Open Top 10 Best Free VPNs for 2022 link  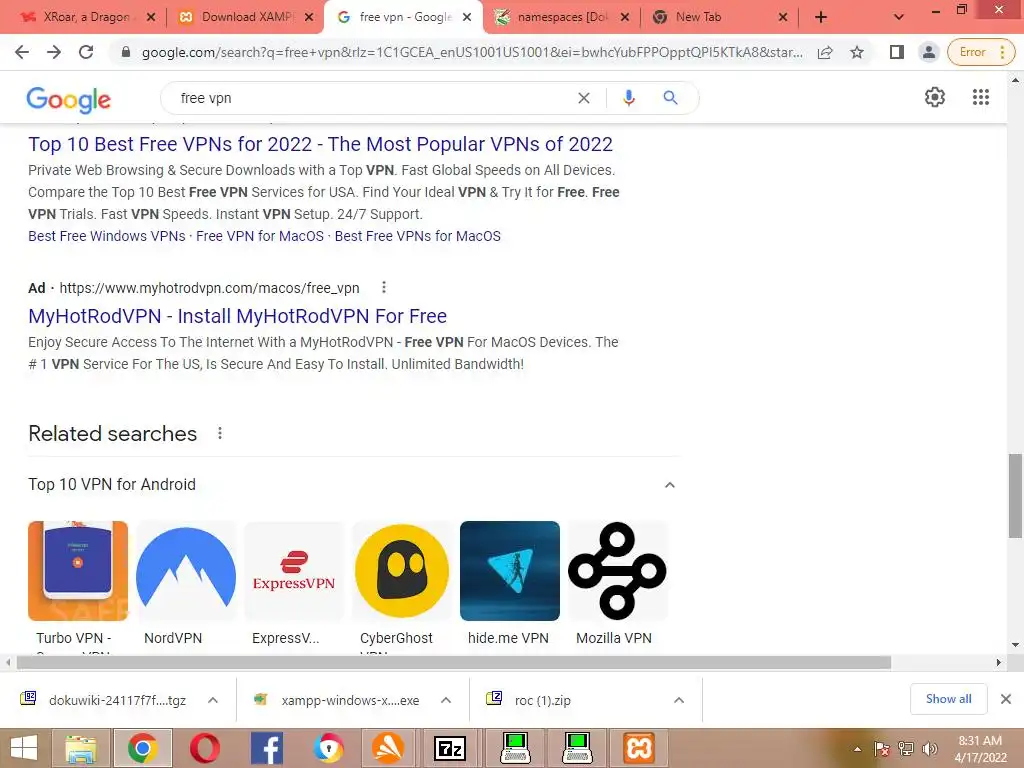[320, 144]
